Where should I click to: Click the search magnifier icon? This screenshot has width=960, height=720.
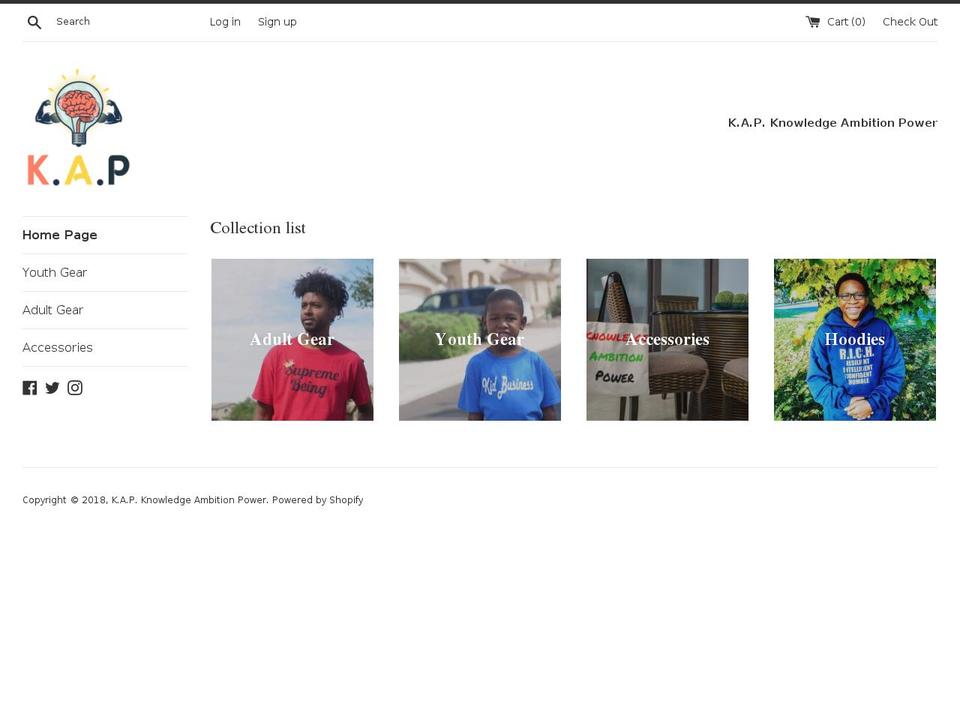[34, 23]
